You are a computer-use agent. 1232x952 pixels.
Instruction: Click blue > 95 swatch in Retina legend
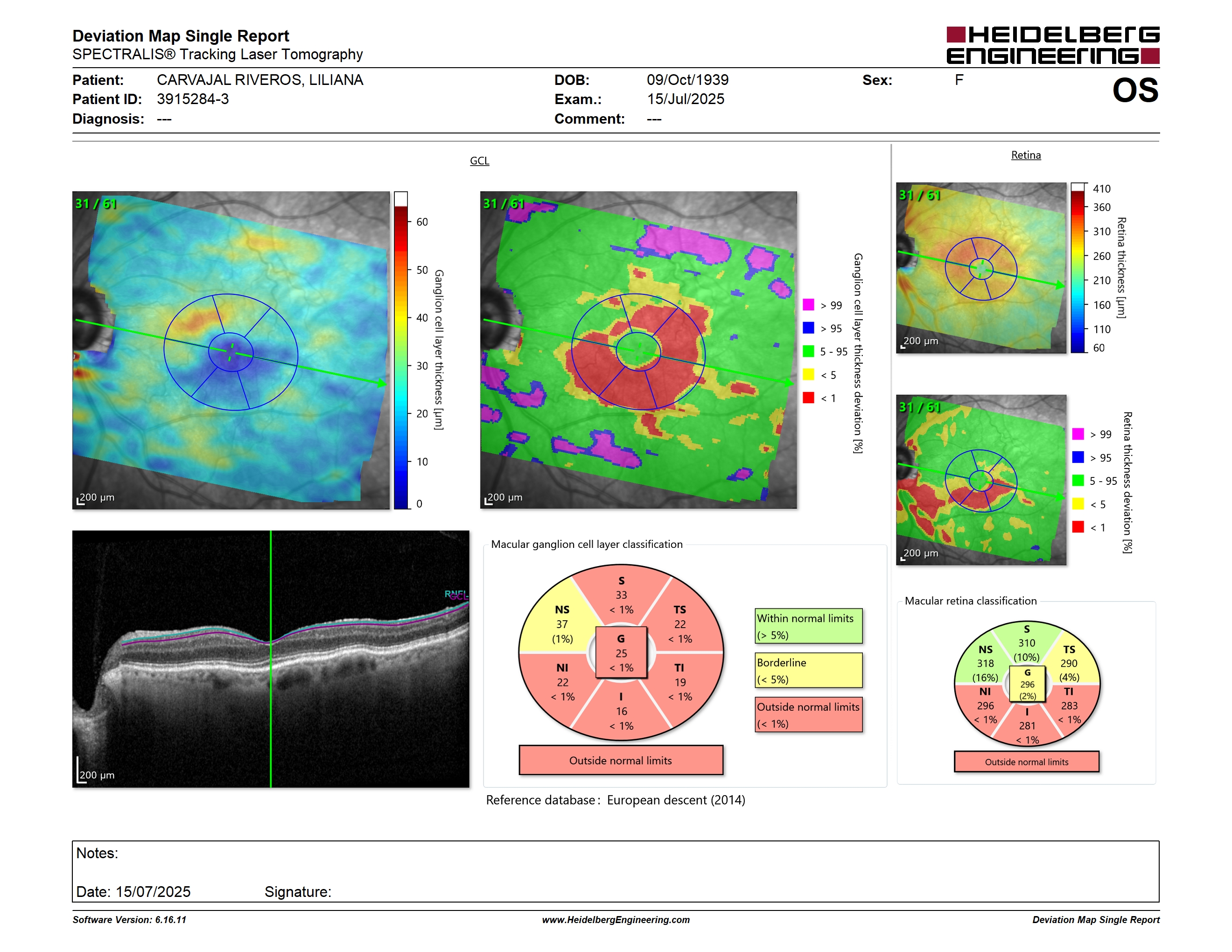click(x=1078, y=457)
